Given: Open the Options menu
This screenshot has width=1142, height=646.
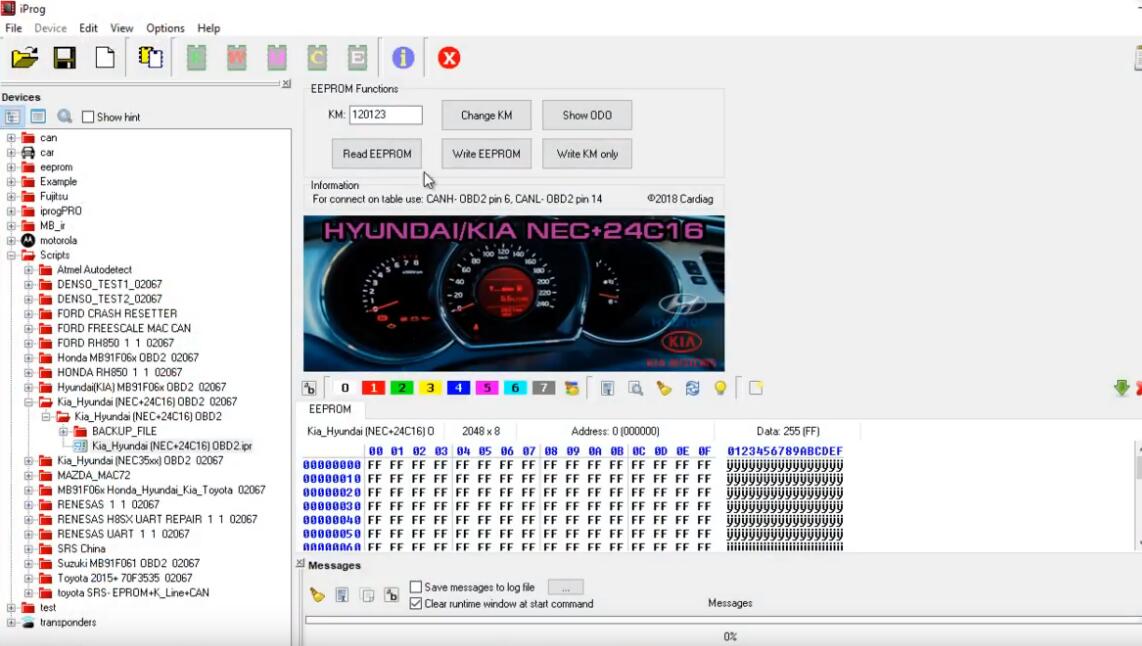Looking at the screenshot, I should [165, 28].
